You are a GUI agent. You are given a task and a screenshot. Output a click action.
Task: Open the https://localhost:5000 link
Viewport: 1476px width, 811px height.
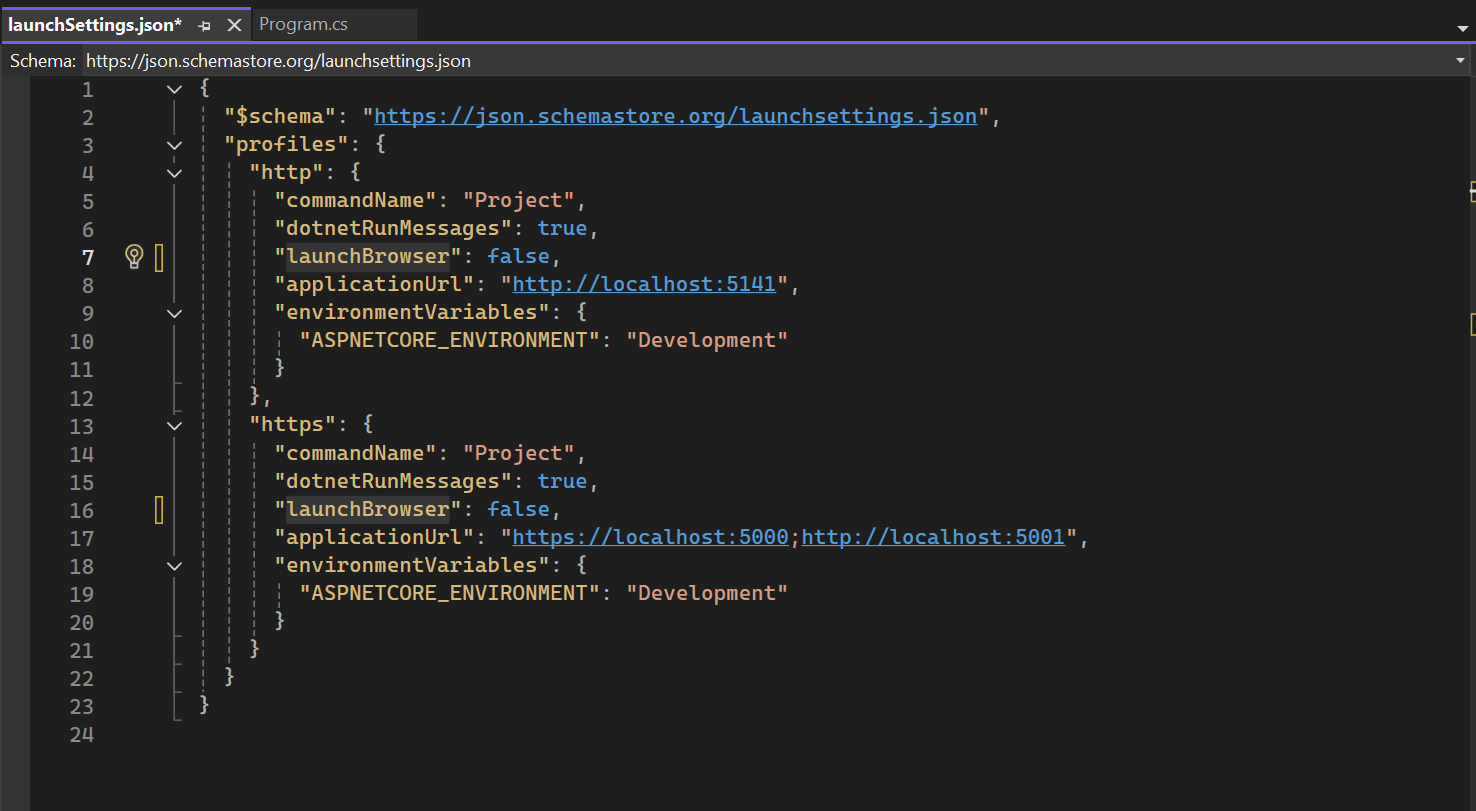coord(651,537)
